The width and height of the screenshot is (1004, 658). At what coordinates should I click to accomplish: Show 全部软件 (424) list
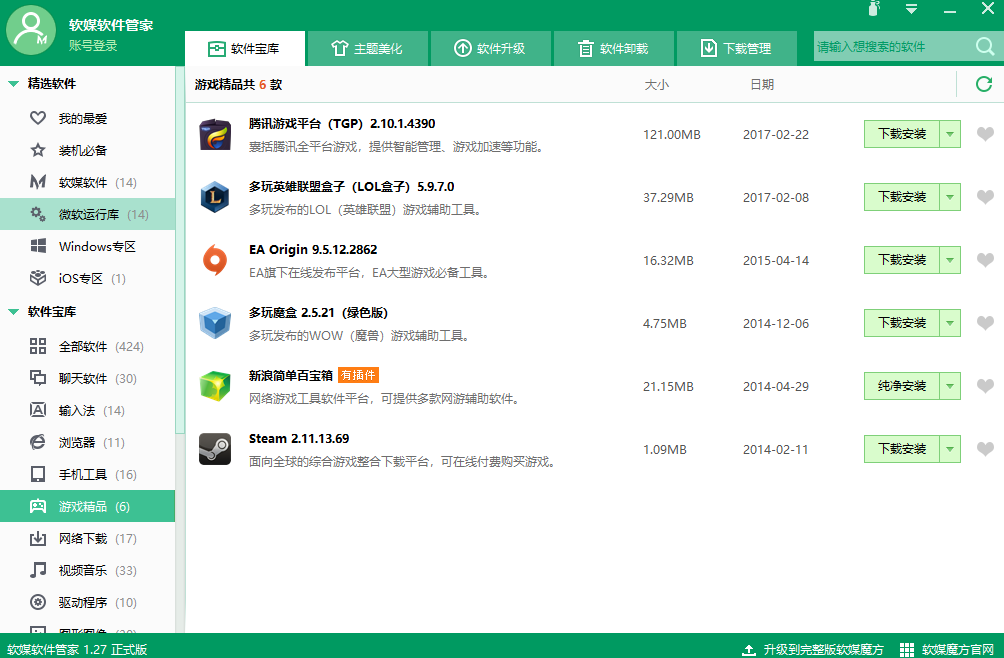(88, 346)
